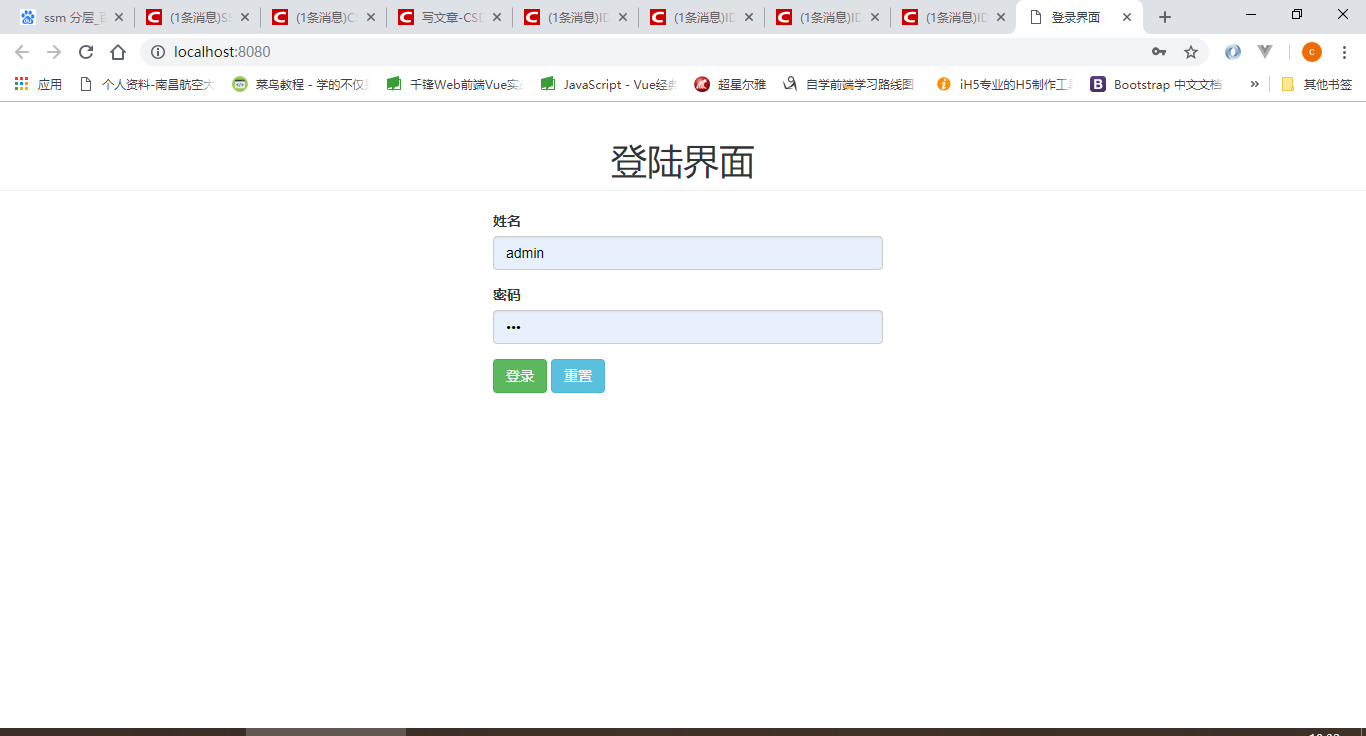Open the Chrome user avatar icon
This screenshot has height=736, width=1366.
pos(1311,51)
